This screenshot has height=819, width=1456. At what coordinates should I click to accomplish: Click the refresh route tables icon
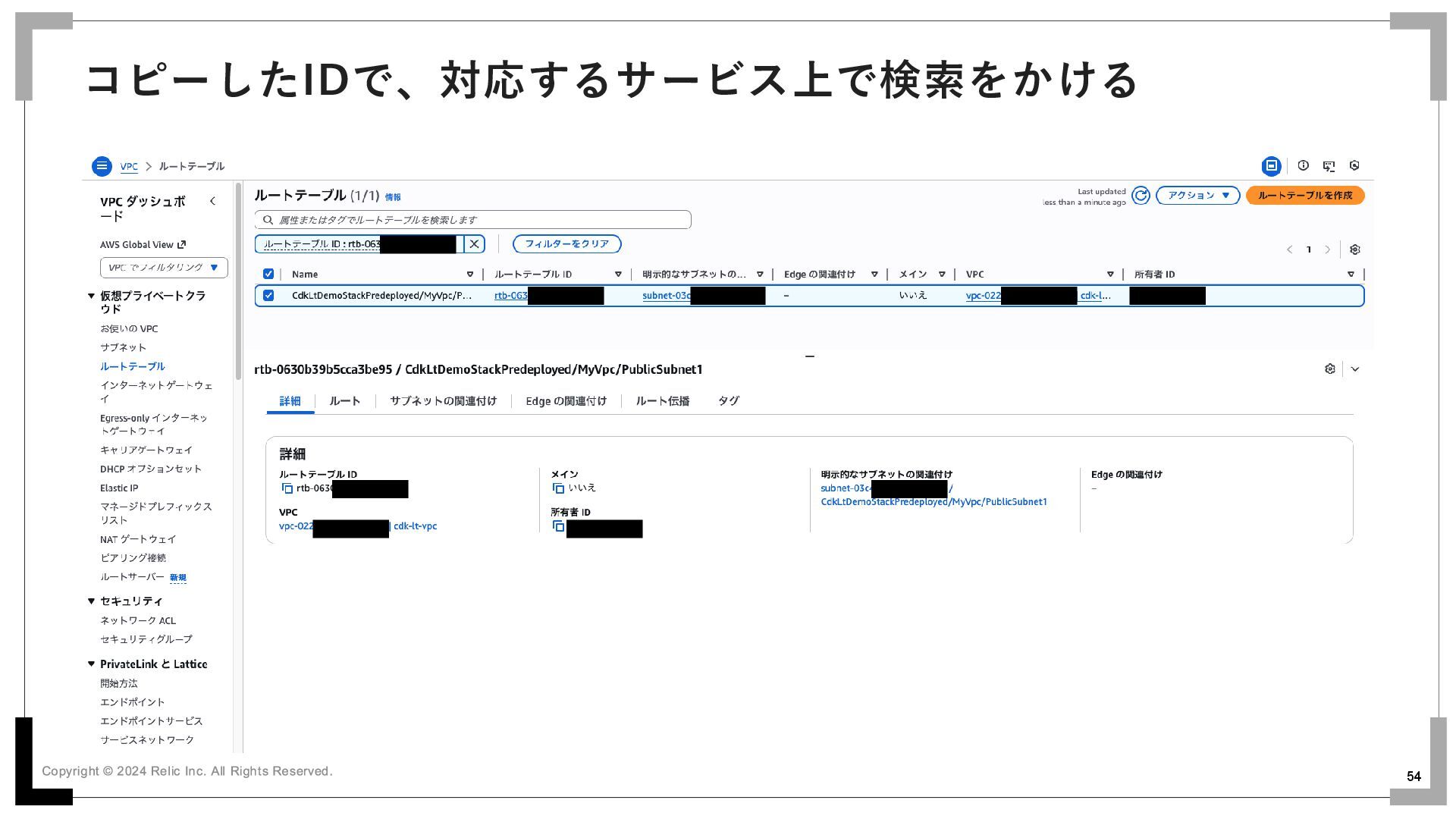(x=1141, y=196)
